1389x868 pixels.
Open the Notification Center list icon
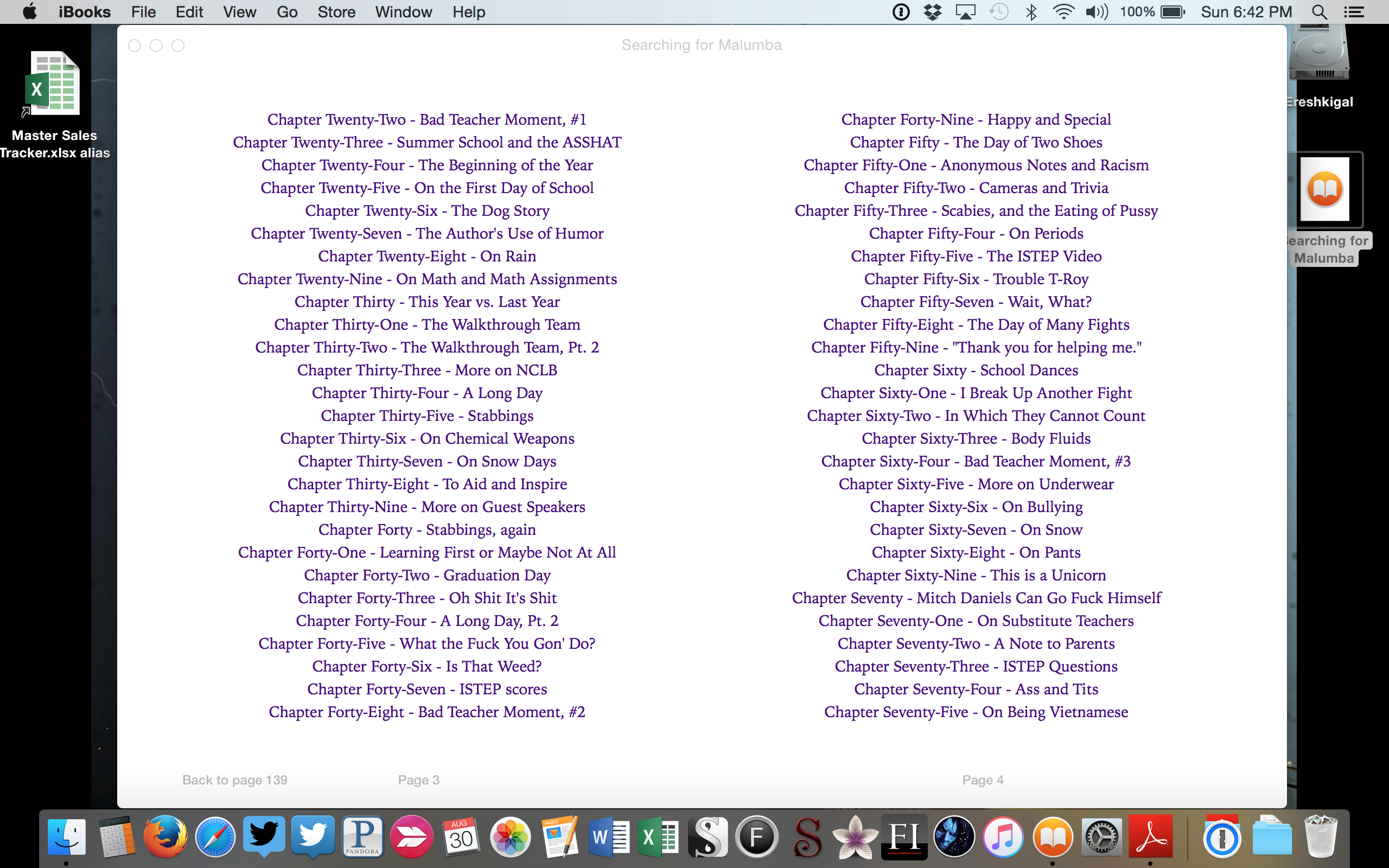click(1354, 12)
